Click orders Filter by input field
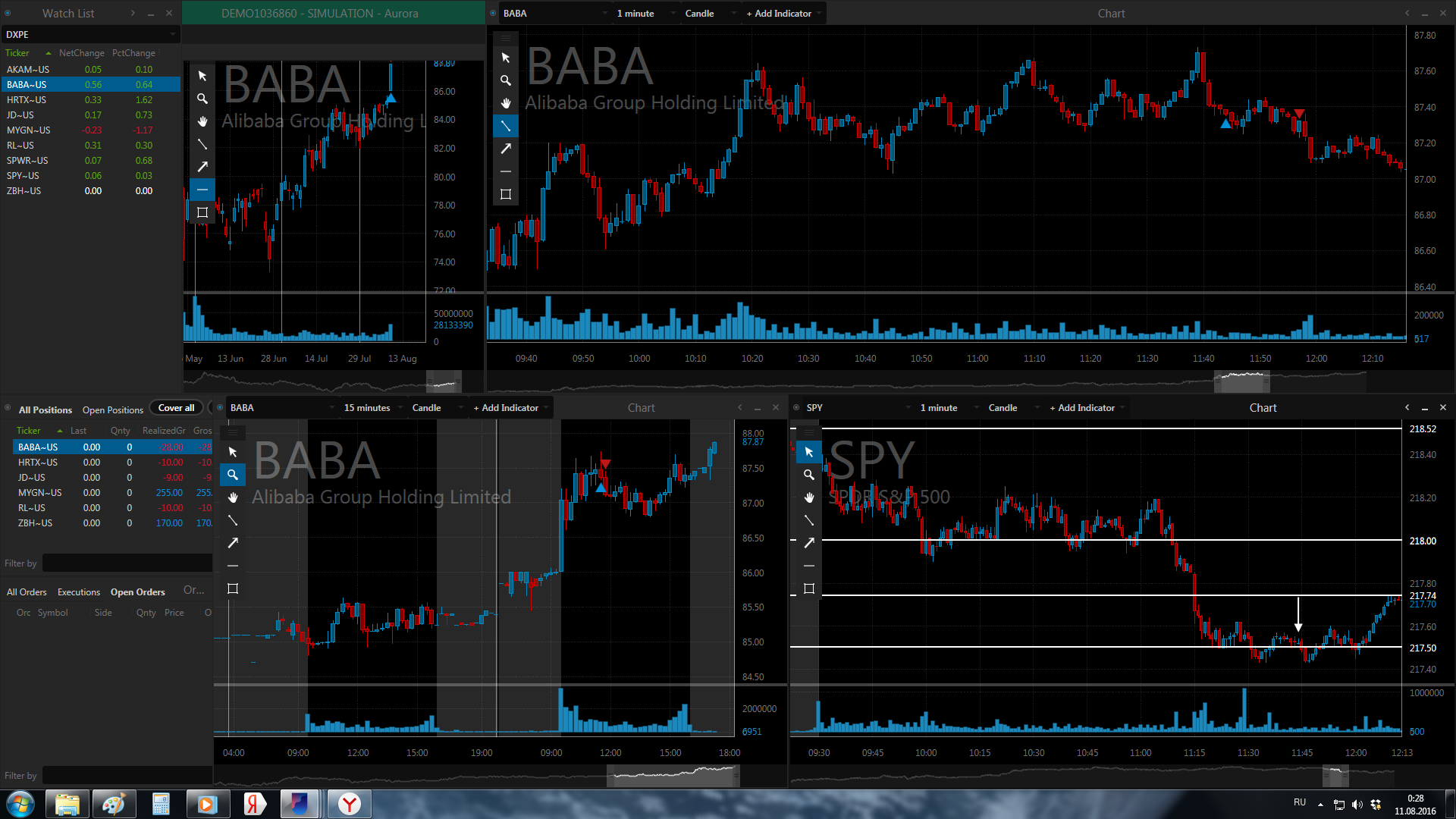The height and width of the screenshot is (819, 1456). 127,776
